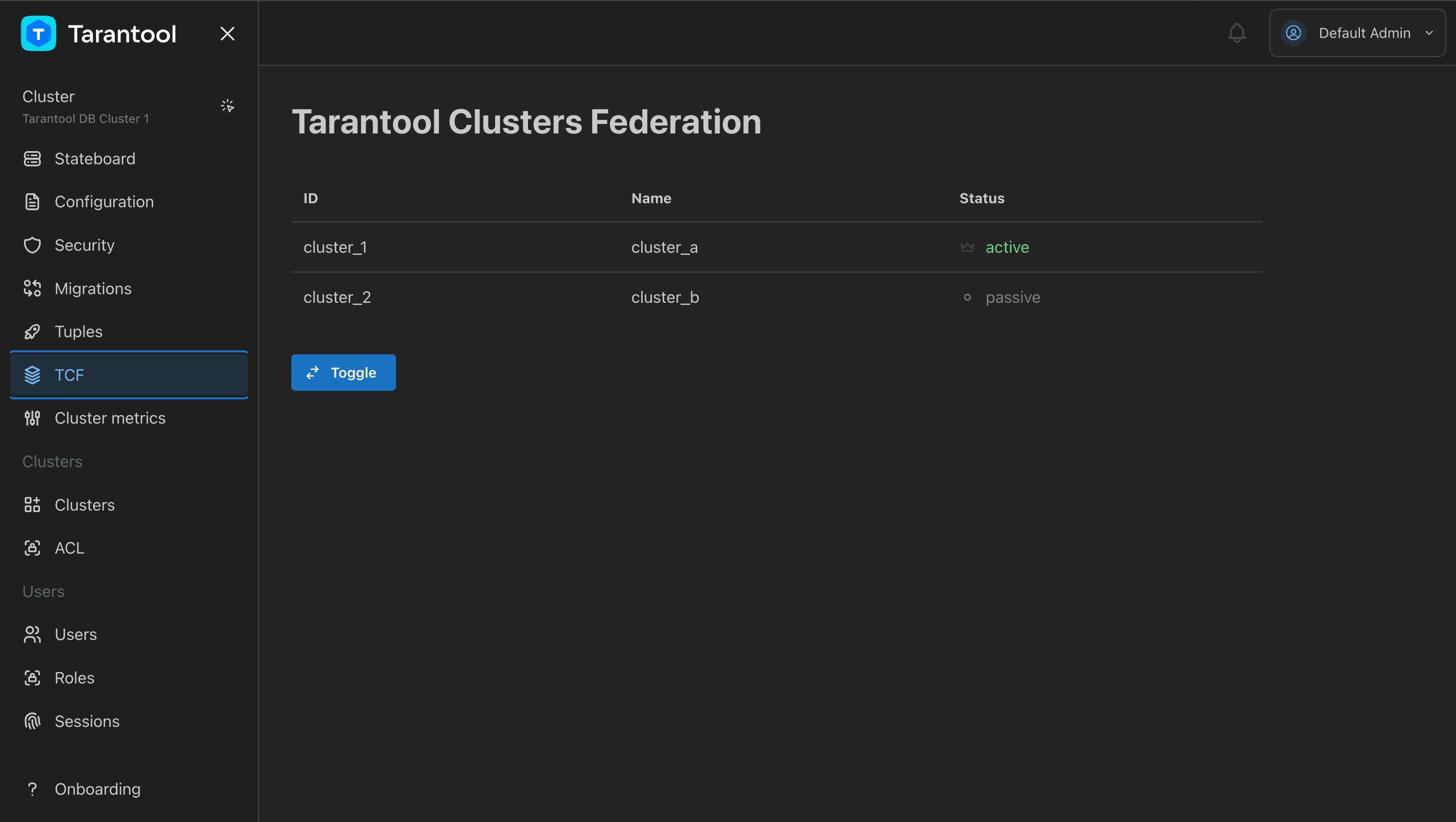The height and width of the screenshot is (822, 1456).
Task: Click the passive status text
Action: [1013, 297]
